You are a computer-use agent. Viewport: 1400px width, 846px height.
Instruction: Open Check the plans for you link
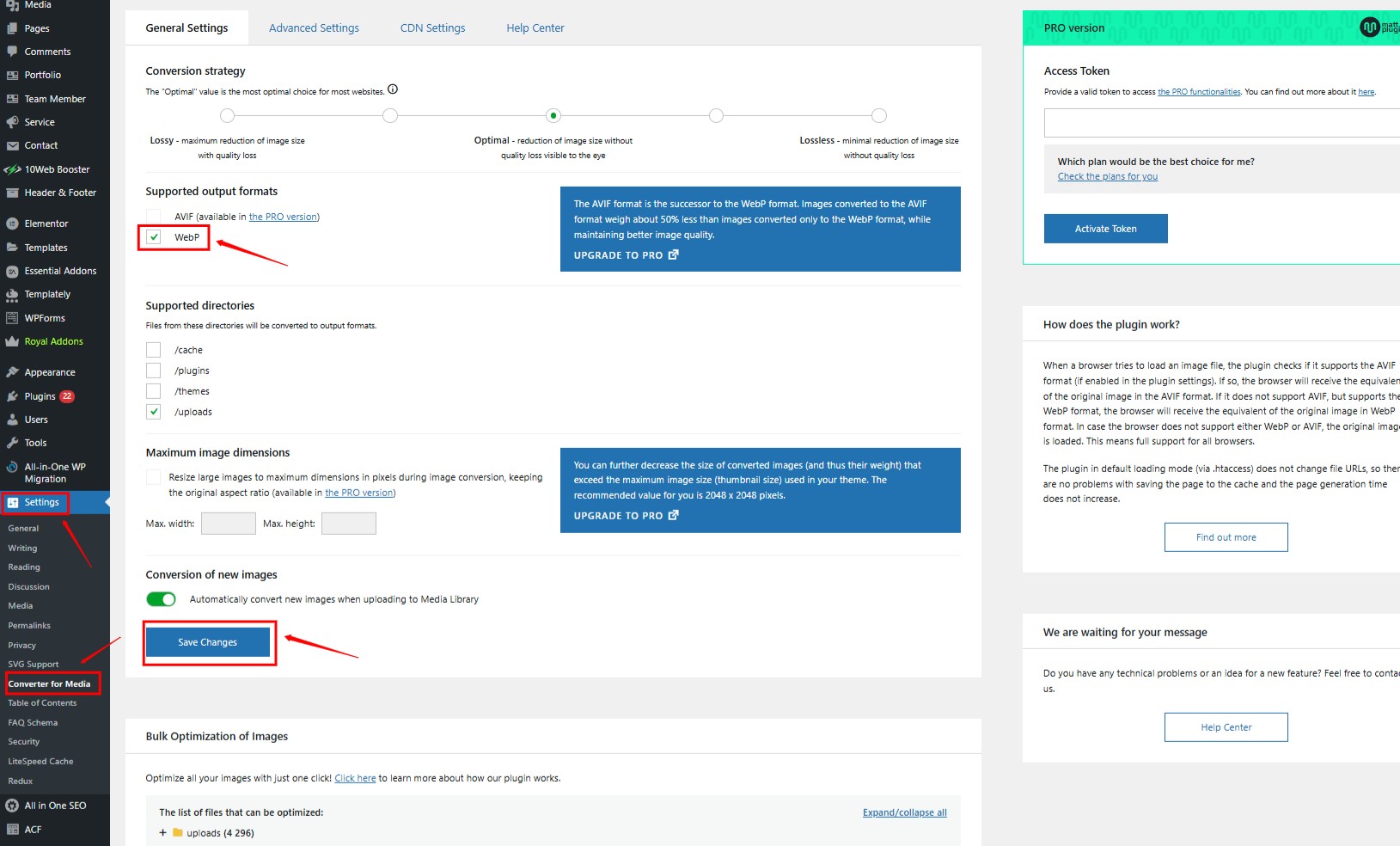click(1108, 177)
